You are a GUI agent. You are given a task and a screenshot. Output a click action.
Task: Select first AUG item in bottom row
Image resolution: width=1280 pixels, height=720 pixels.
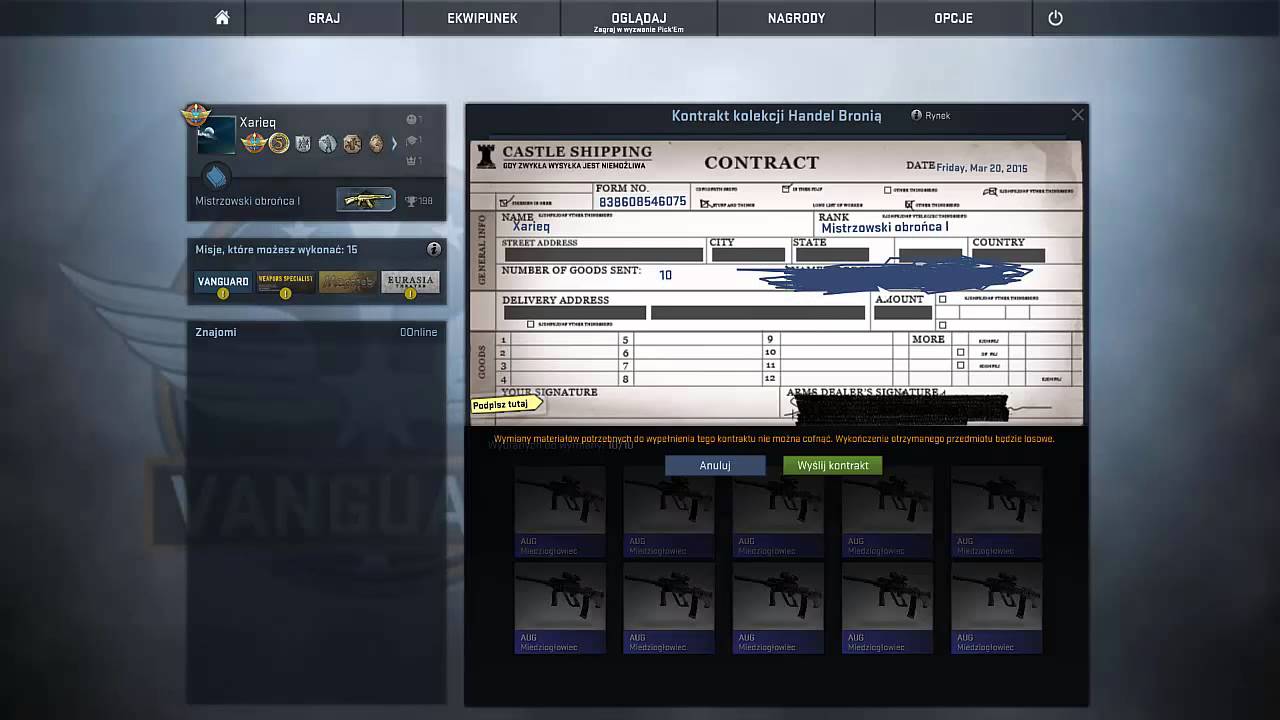tap(560, 608)
